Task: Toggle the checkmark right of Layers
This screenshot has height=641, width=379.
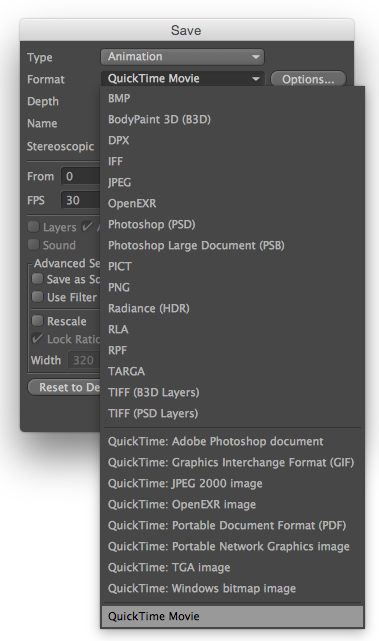Action: click(x=86, y=226)
